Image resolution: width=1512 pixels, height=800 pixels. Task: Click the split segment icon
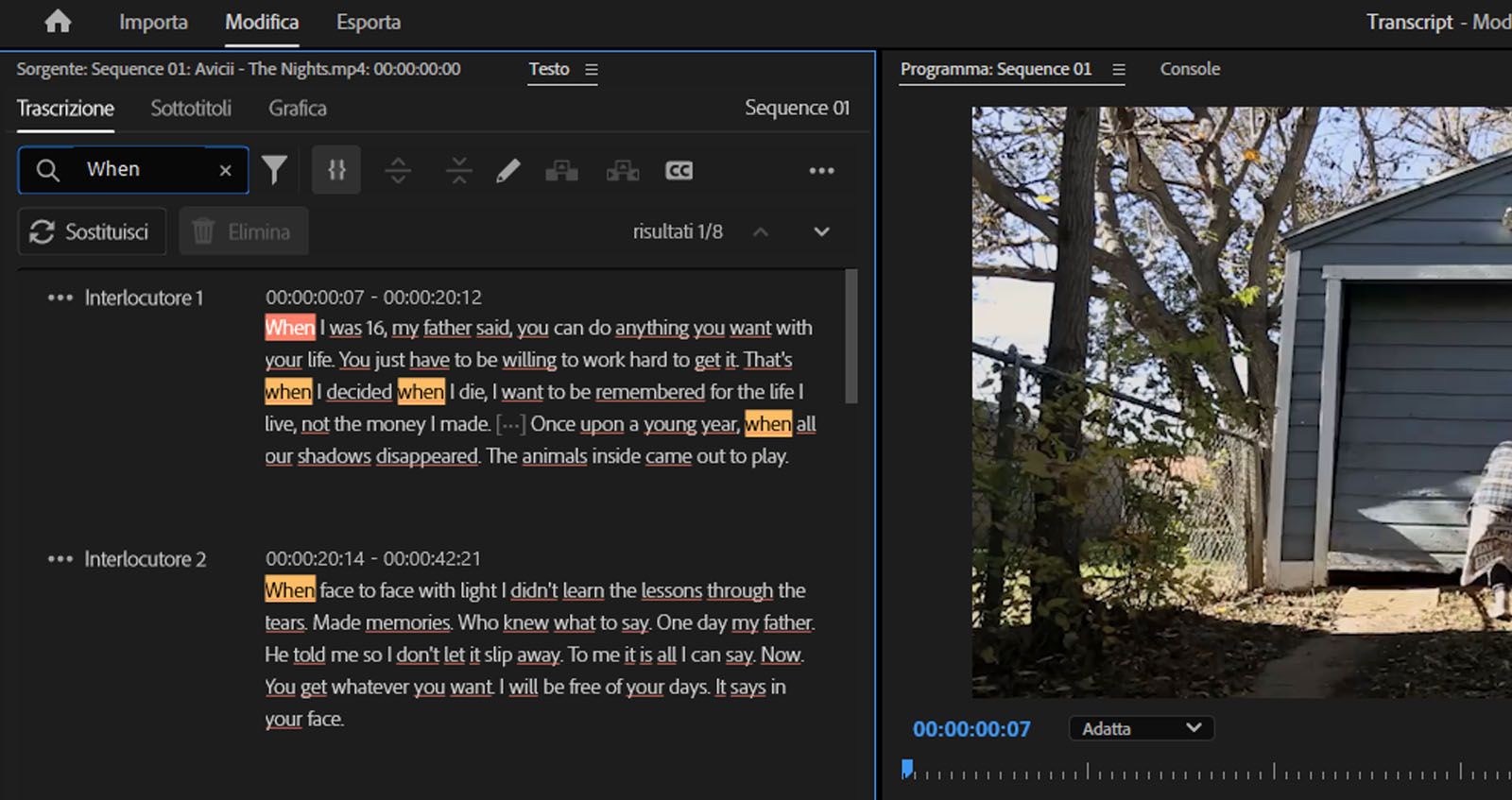(398, 171)
